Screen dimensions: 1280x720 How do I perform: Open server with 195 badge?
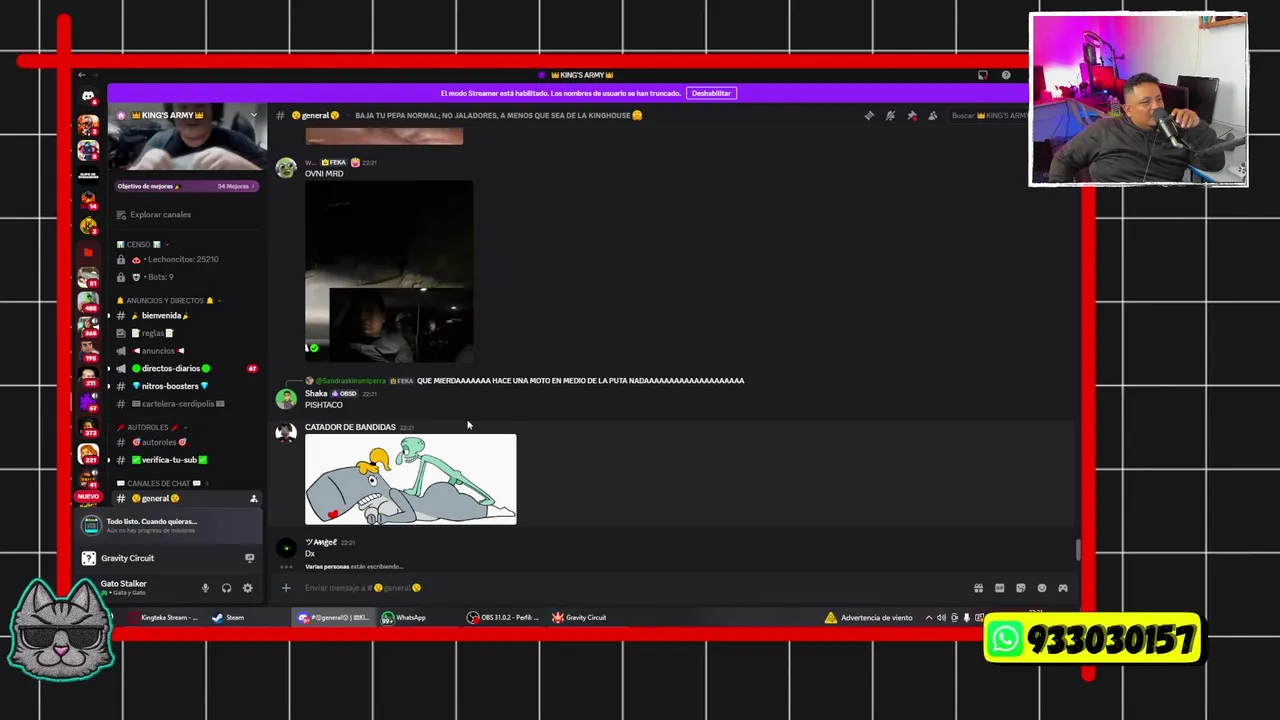[x=88, y=351]
